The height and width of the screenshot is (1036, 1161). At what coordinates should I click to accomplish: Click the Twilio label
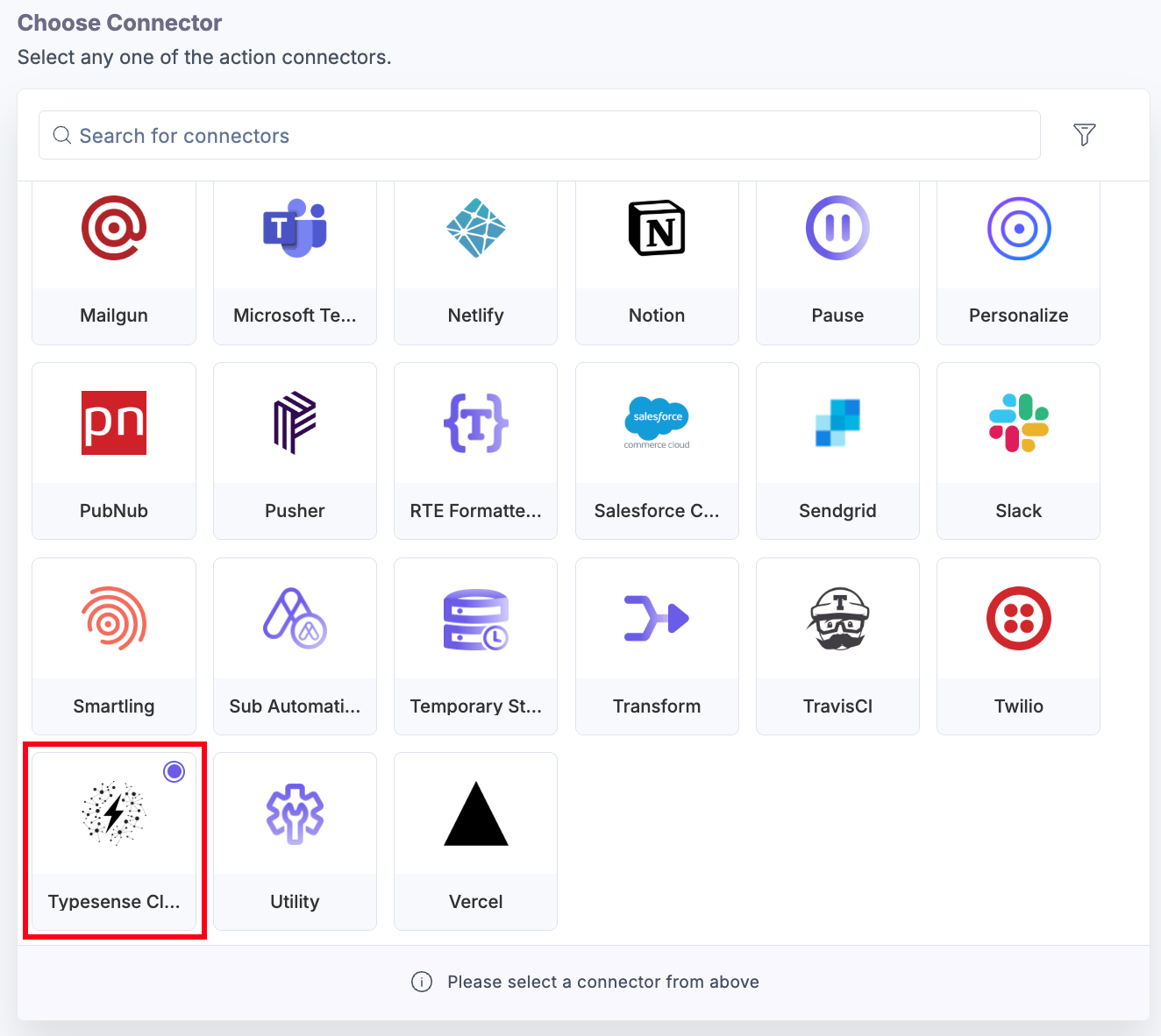point(1019,706)
